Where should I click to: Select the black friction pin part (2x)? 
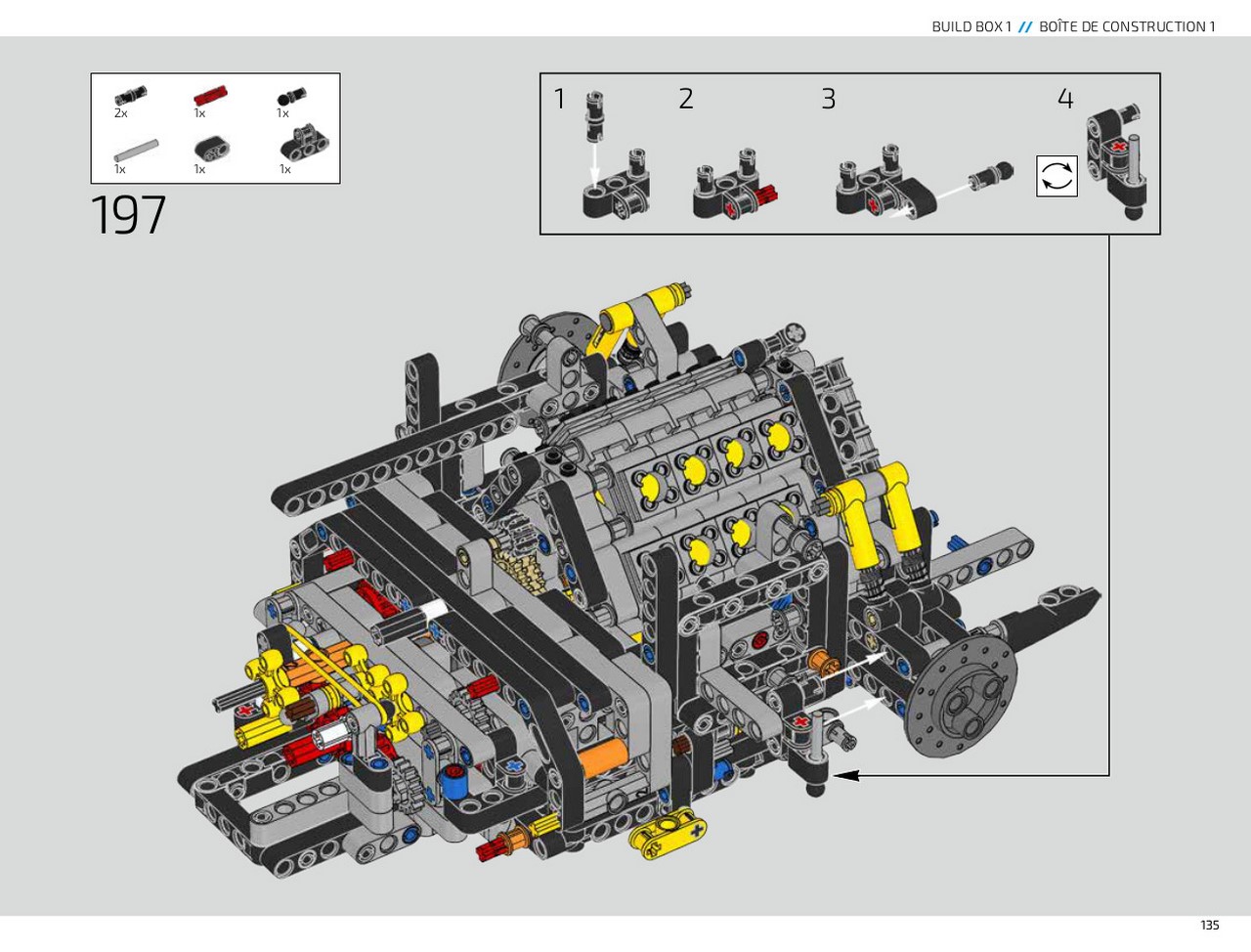pyautogui.click(x=130, y=95)
